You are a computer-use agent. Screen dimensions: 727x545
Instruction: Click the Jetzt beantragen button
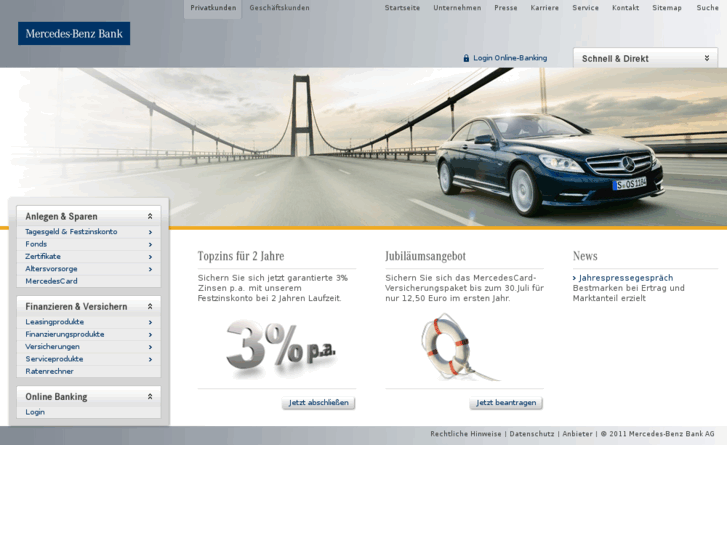[506, 403]
